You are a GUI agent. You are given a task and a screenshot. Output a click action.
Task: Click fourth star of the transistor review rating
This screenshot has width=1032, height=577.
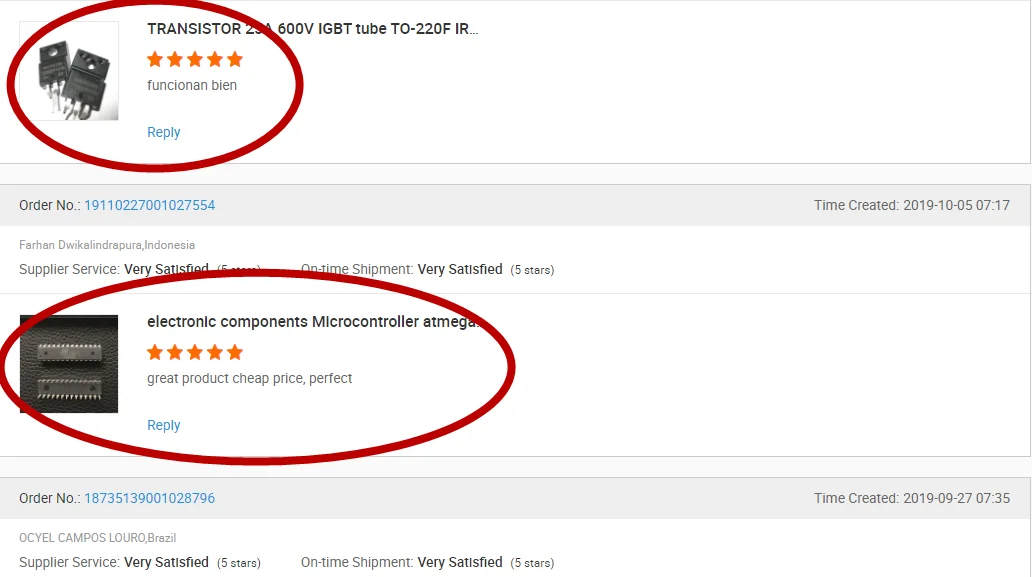[215, 60]
